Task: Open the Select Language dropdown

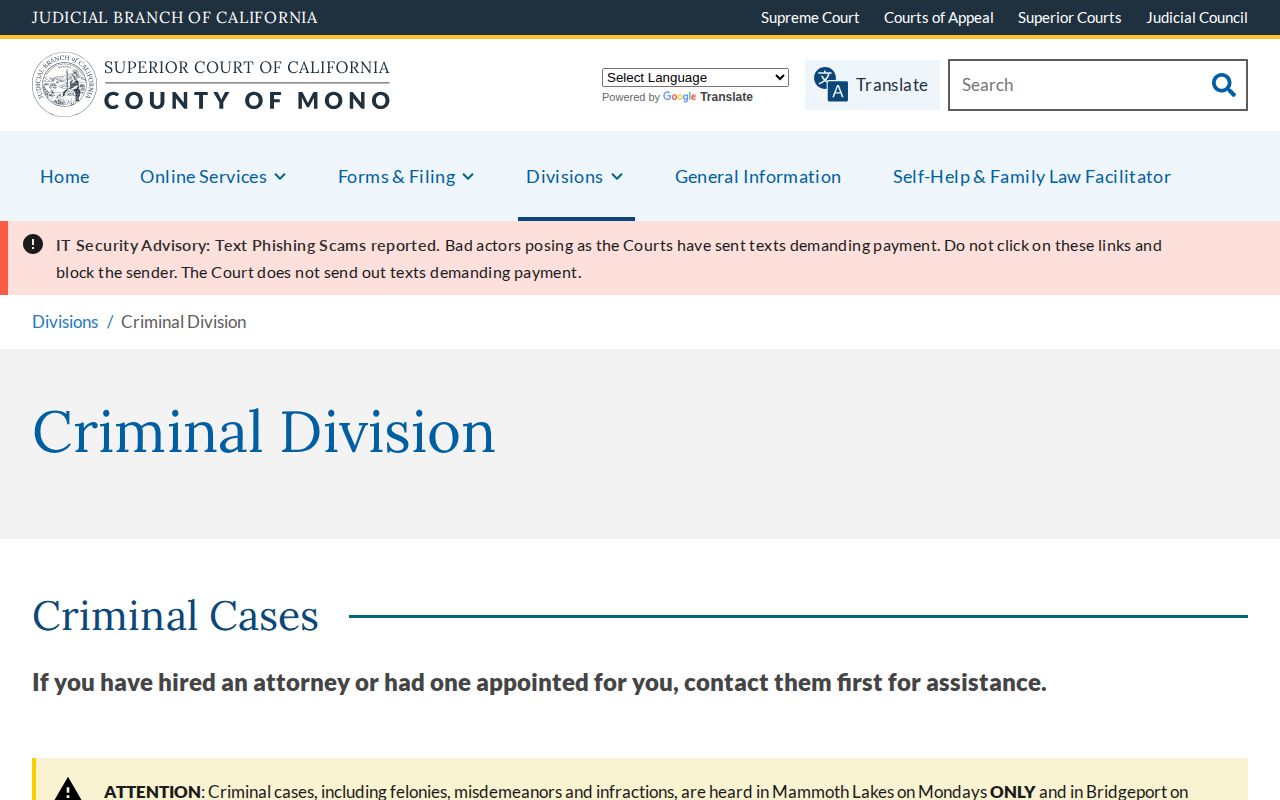Action: 695,77
